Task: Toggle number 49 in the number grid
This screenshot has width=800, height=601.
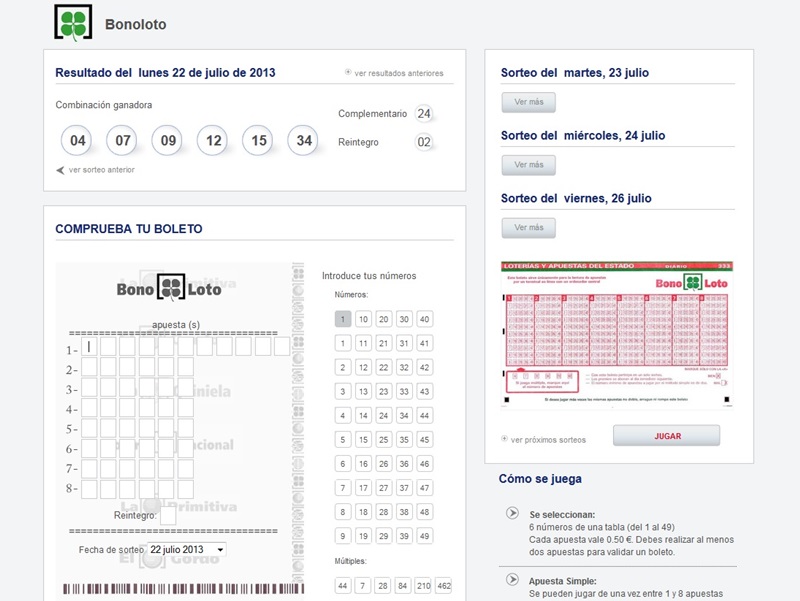Action: click(425, 535)
